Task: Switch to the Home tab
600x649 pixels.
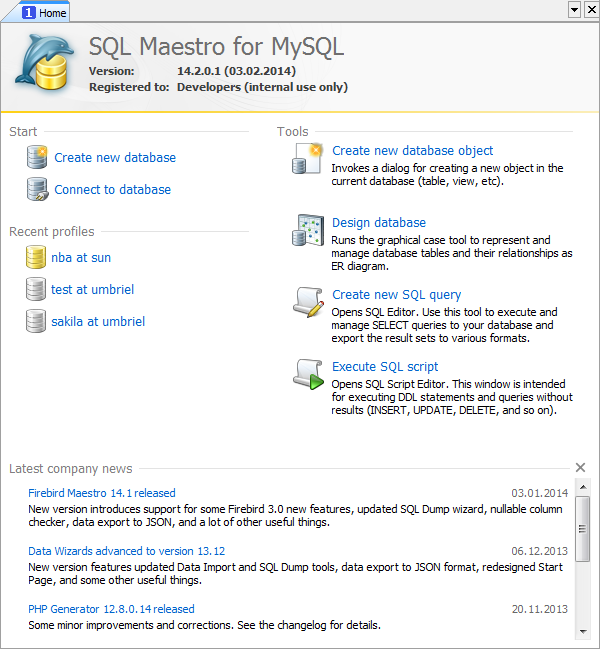Action: pos(44,13)
